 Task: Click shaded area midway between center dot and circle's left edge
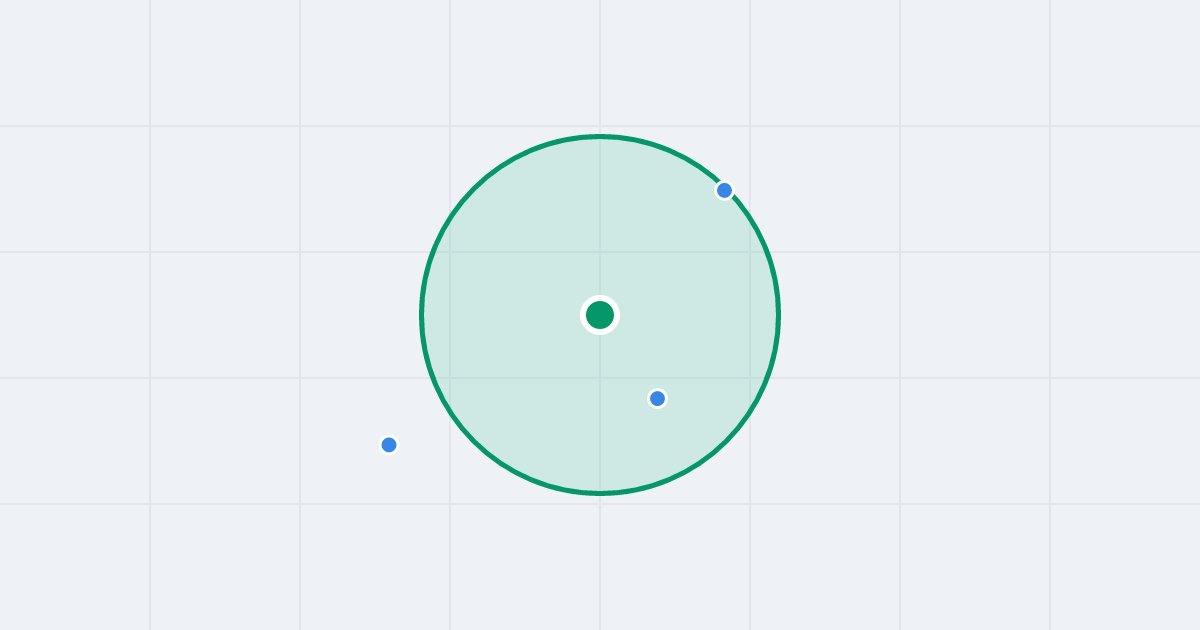tap(511, 315)
